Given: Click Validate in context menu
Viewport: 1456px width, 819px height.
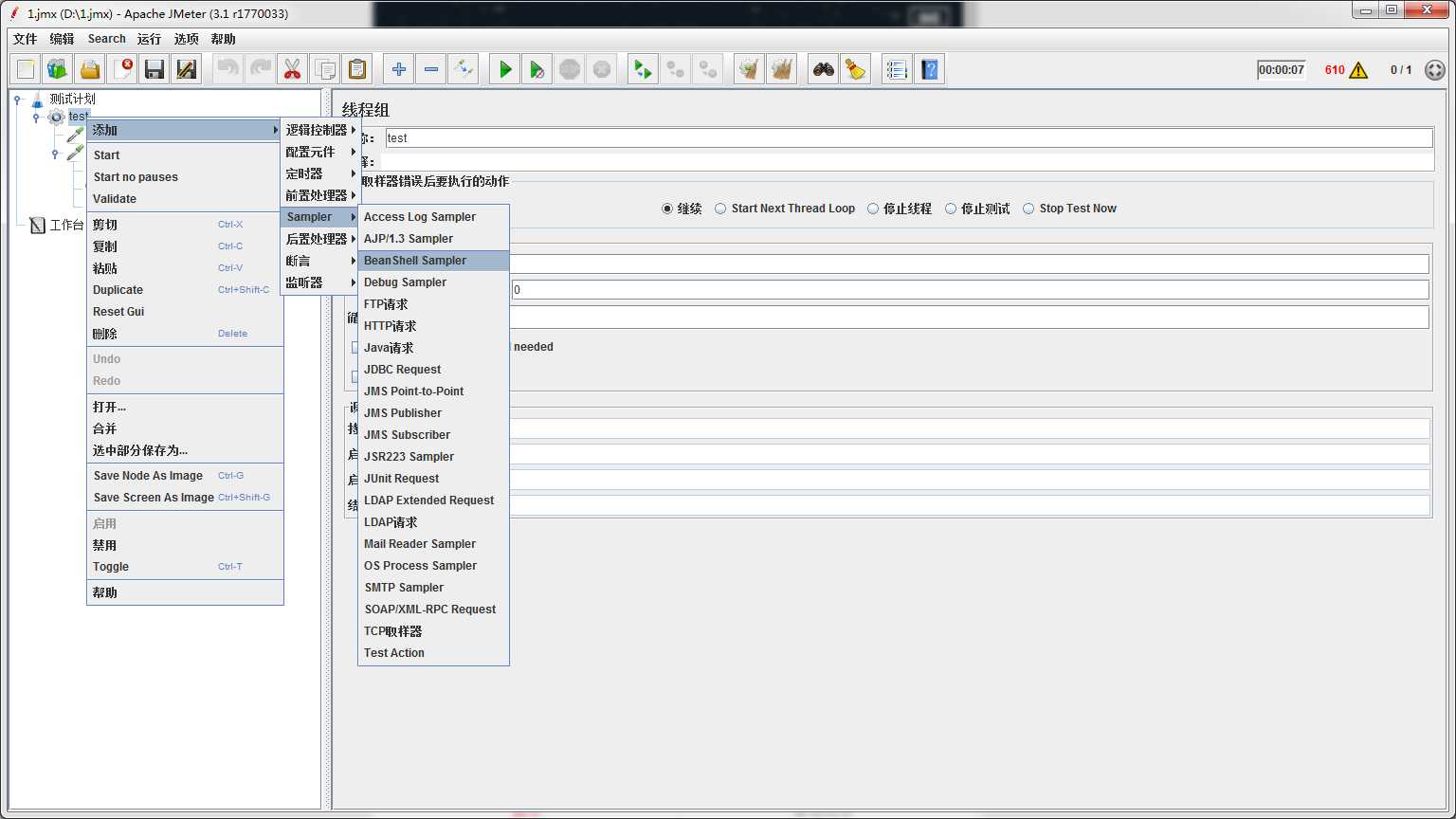Looking at the screenshot, I should [x=185, y=199].
